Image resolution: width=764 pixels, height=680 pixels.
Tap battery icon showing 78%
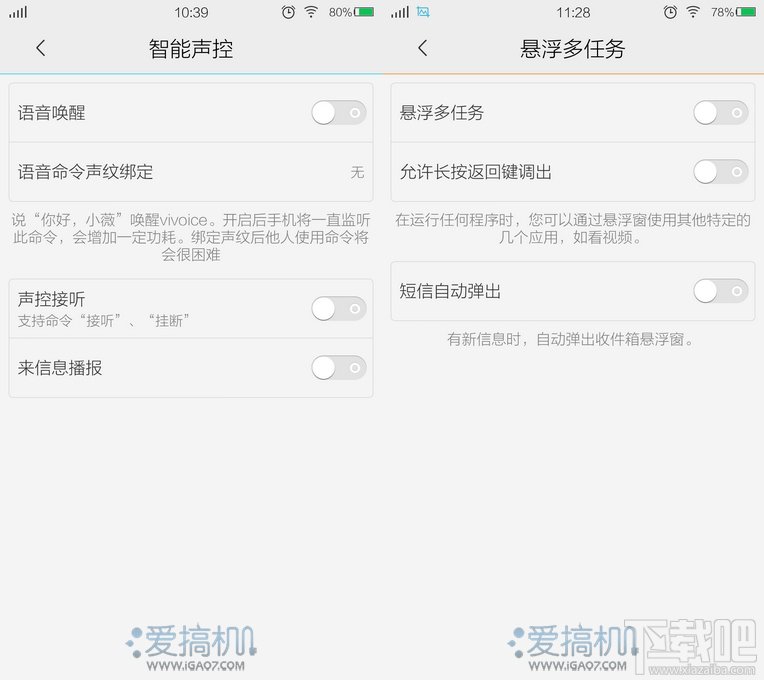pyautogui.click(x=746, y=12)
